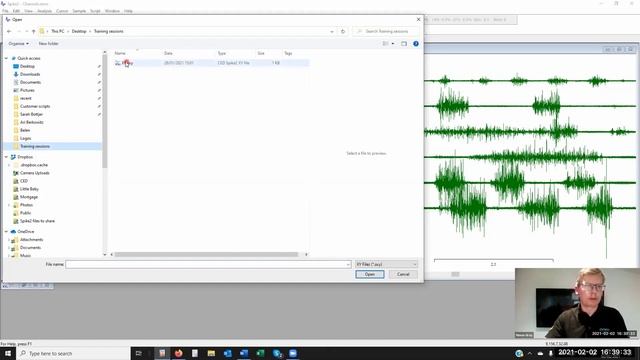Select Pictures in Quick access
The height and width of the screenshot is (360, 640).
point(27,90)
